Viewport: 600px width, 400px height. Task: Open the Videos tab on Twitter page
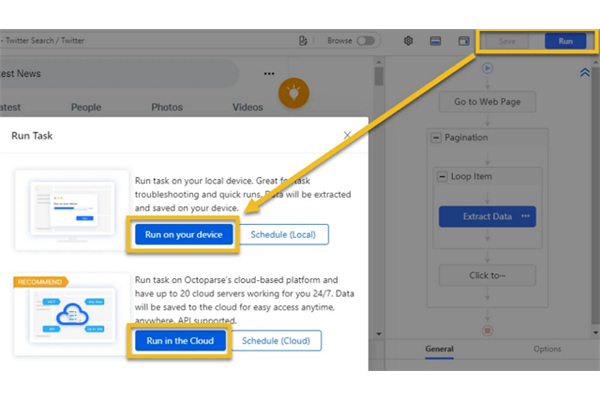(x=248, y=107)
